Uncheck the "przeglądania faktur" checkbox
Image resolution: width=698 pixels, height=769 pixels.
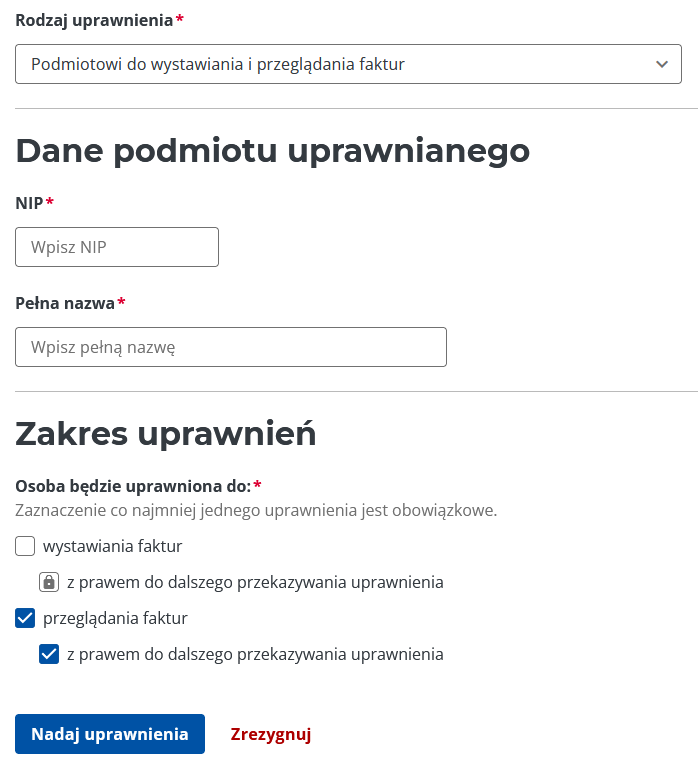point(26,618)
